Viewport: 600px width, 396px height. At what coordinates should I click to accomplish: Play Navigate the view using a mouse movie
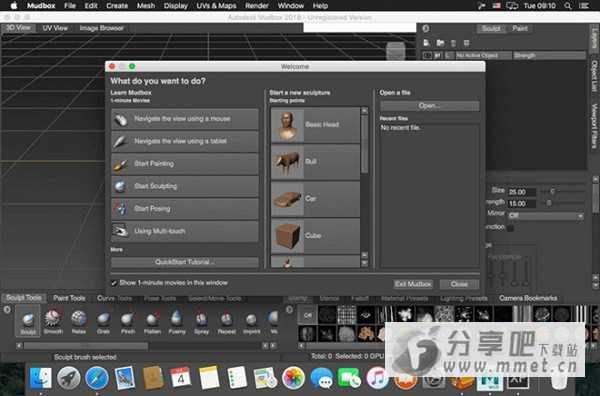tap(185, 119)
